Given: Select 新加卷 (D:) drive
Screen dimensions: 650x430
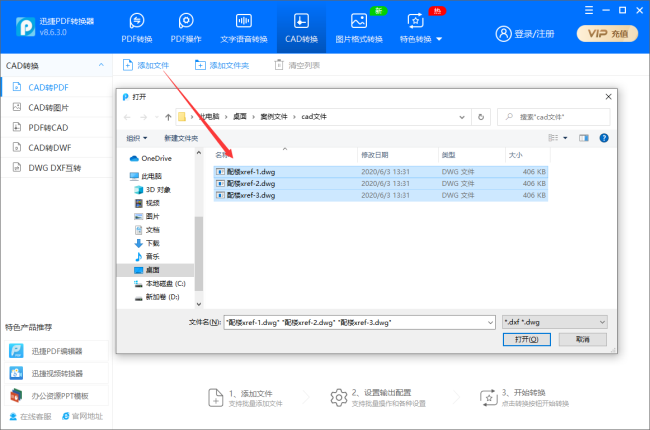Looking at the screenshot, I should (x=157, y=297).
